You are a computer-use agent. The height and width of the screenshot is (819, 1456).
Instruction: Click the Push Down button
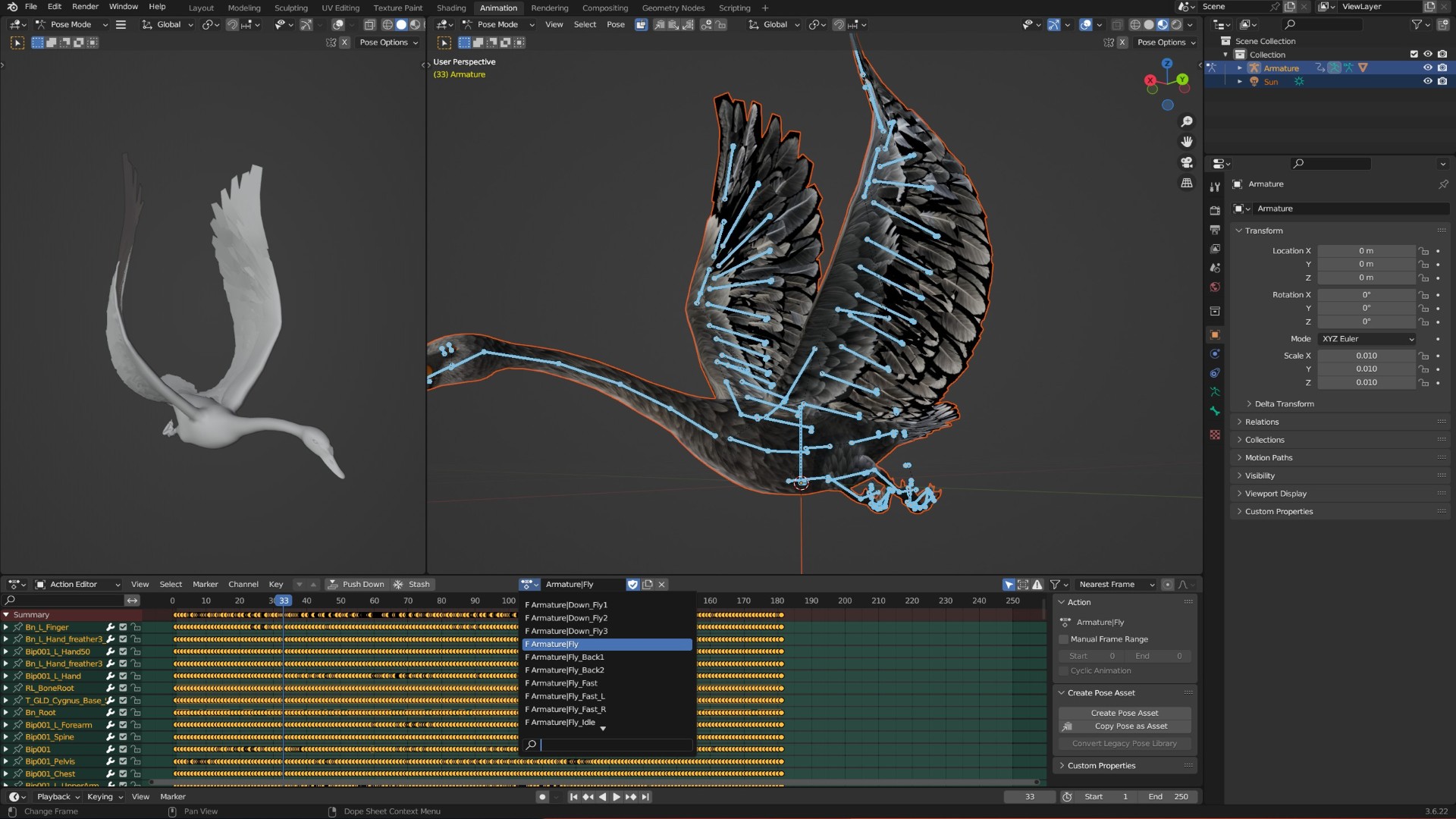point(356,585)
